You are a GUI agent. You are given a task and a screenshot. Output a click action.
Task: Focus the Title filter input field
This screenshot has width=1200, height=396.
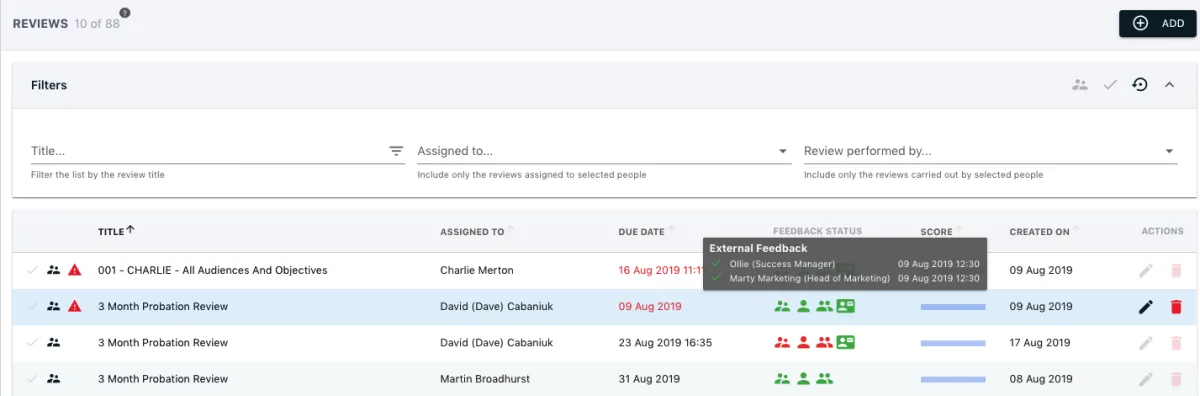[208, 151]
